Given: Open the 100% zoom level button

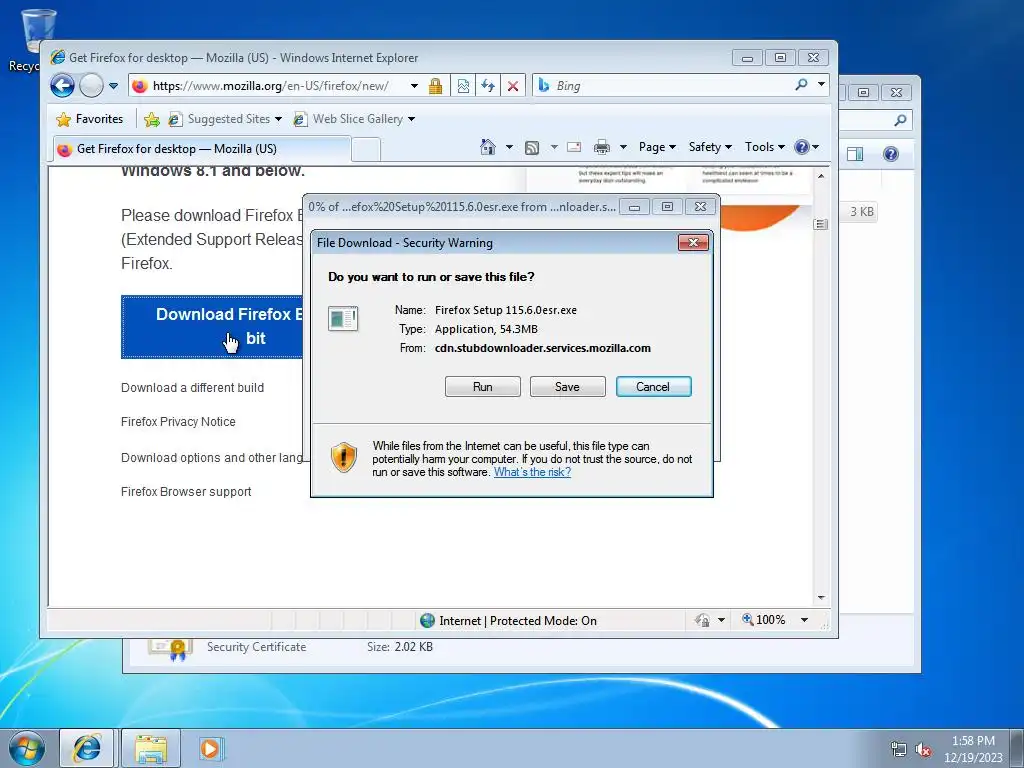Looking at the screenshot, I should click(763, 620).
